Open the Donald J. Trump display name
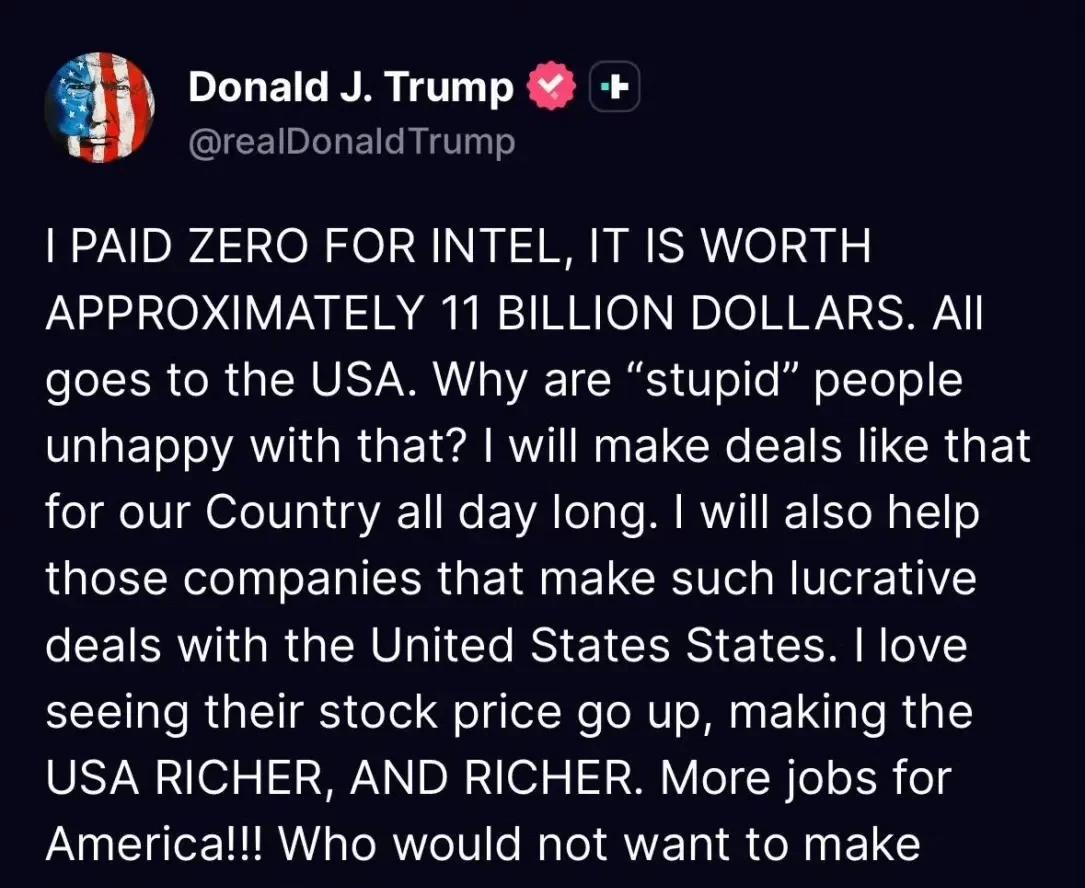This screenshot has width=1085, height=888. pos(350,89)
